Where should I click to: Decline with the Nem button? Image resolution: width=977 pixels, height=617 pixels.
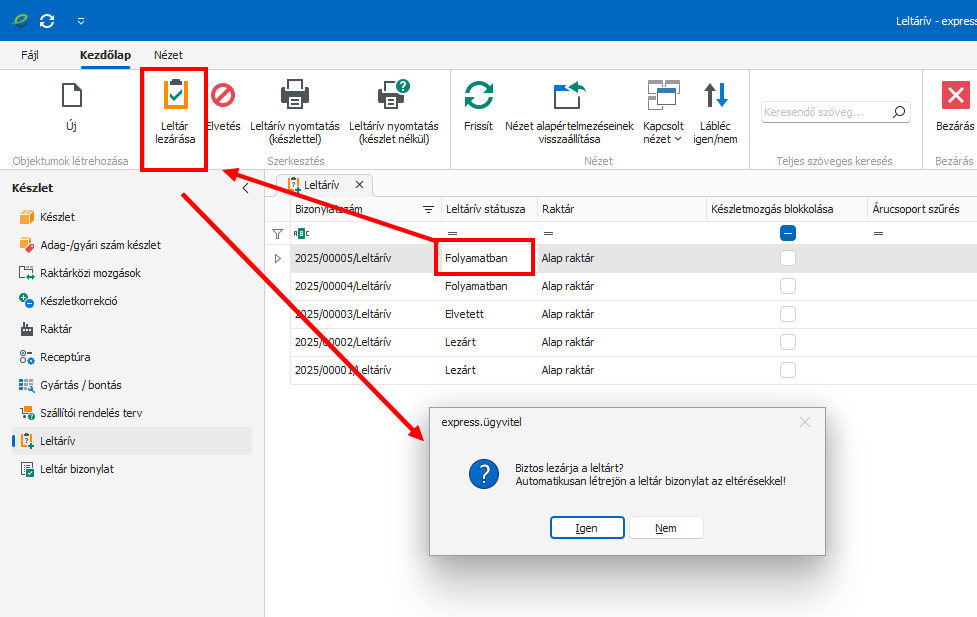(x=666, y=528)
